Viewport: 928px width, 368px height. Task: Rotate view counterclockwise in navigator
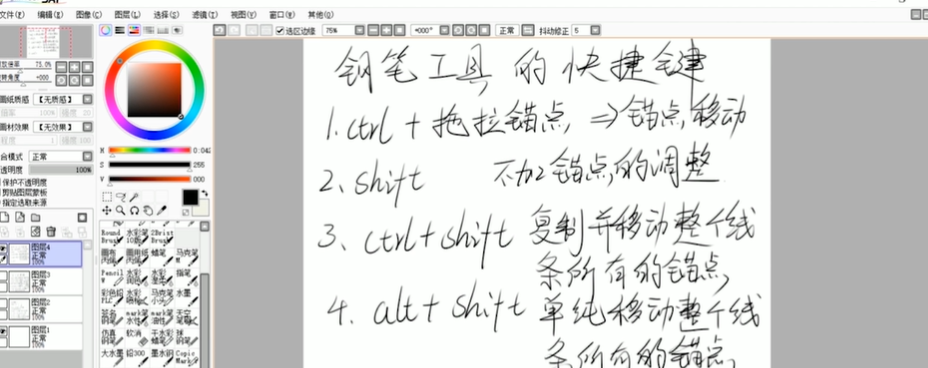[62, 80]
